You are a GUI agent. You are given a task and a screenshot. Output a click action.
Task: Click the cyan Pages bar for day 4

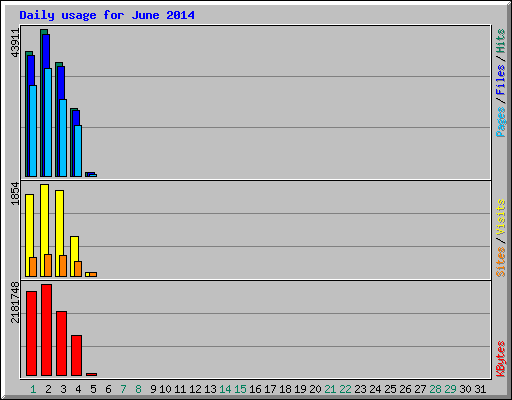(x=78, y=151)
